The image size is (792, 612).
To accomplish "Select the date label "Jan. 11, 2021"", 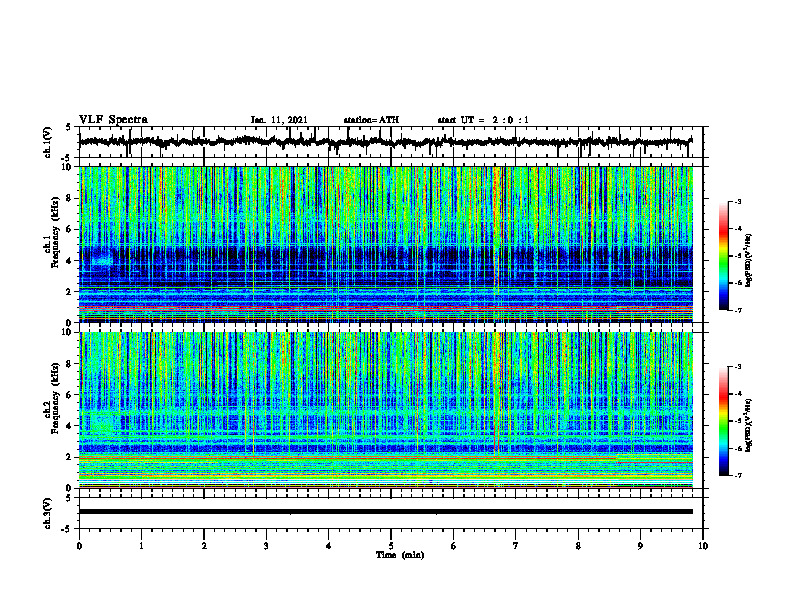I will 279,120.
